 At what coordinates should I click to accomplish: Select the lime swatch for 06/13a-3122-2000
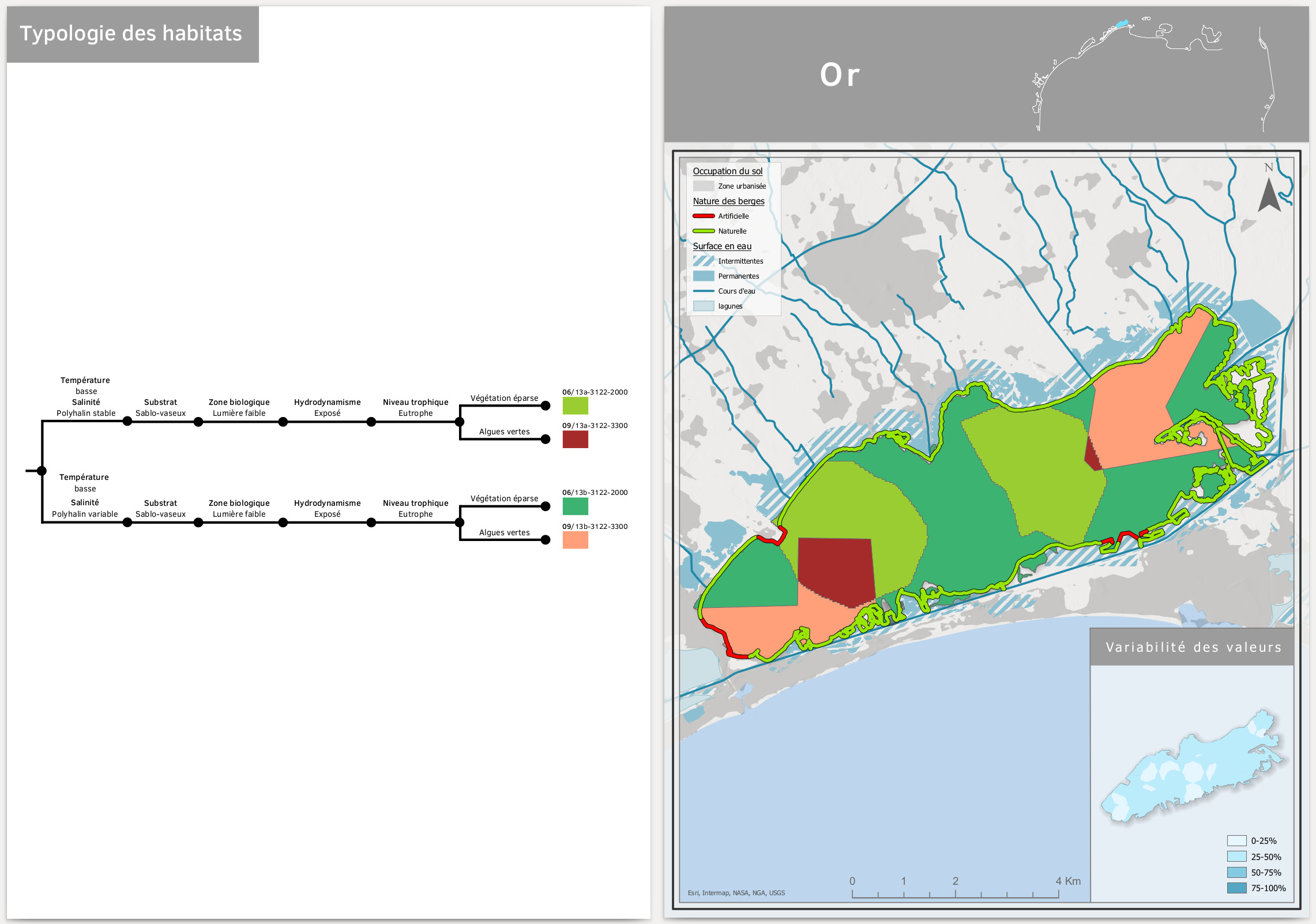tap(575, 406)
